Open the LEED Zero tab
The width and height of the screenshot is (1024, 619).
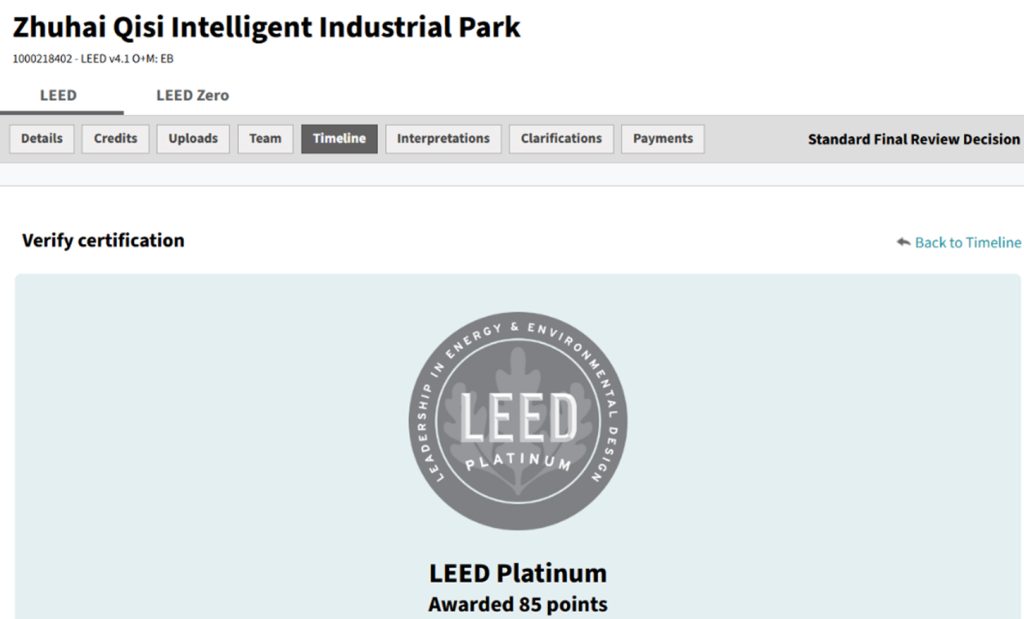tap(192, 96)
